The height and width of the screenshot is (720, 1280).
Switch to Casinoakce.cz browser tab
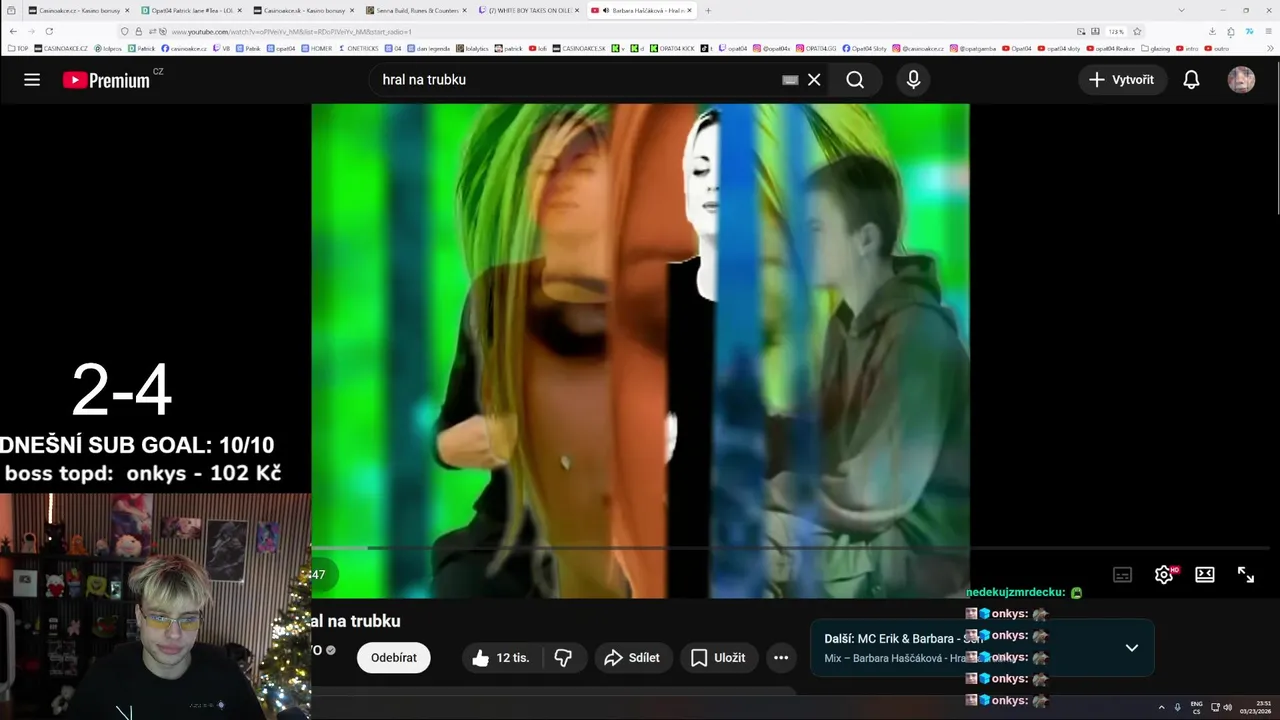[x=78, y=10]
